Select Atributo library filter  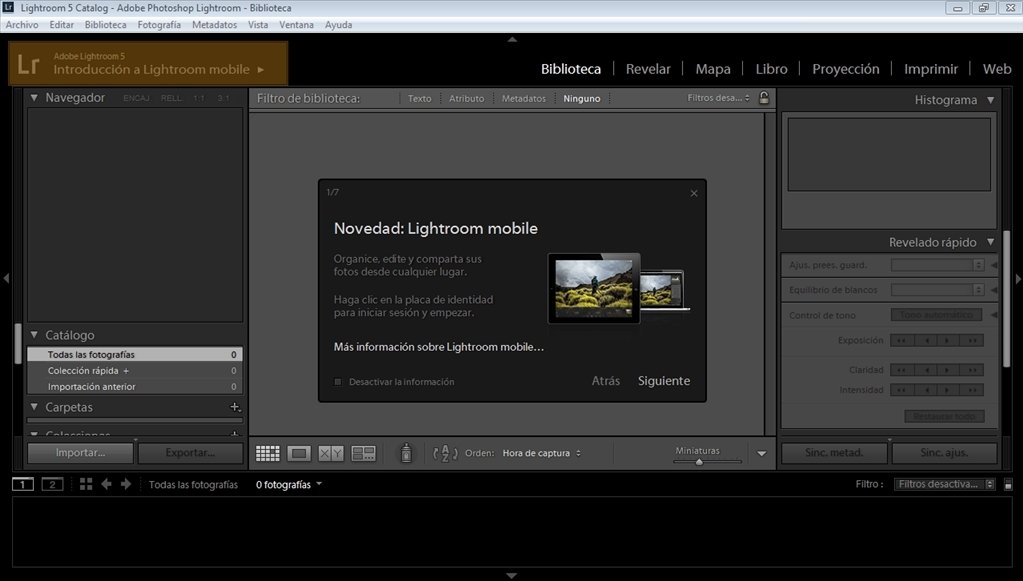466,98
